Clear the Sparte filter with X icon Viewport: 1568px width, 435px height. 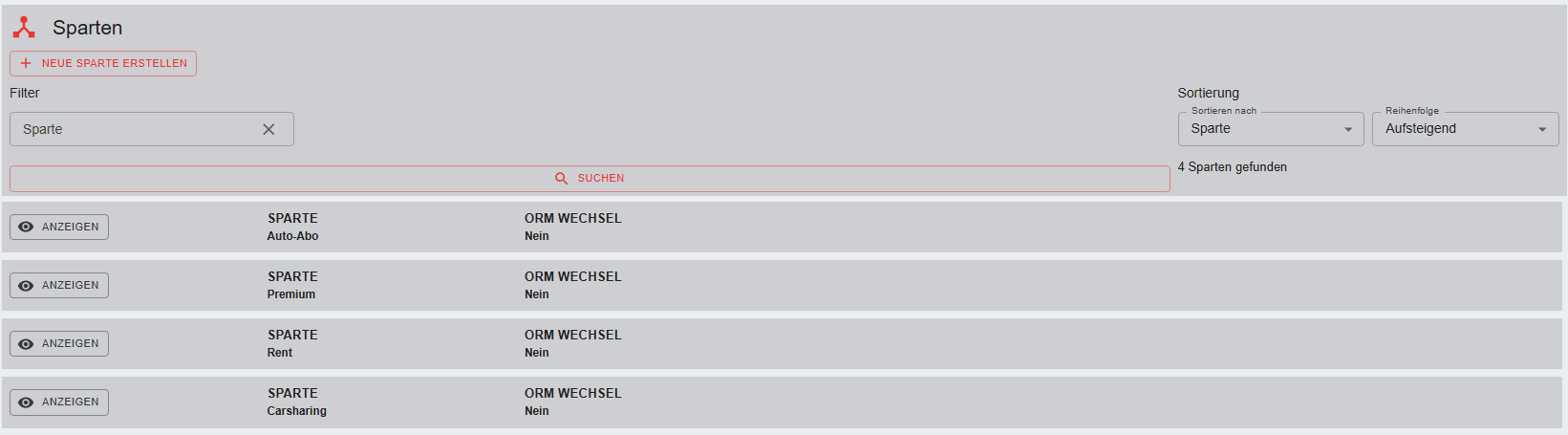[x=268, y=129]
